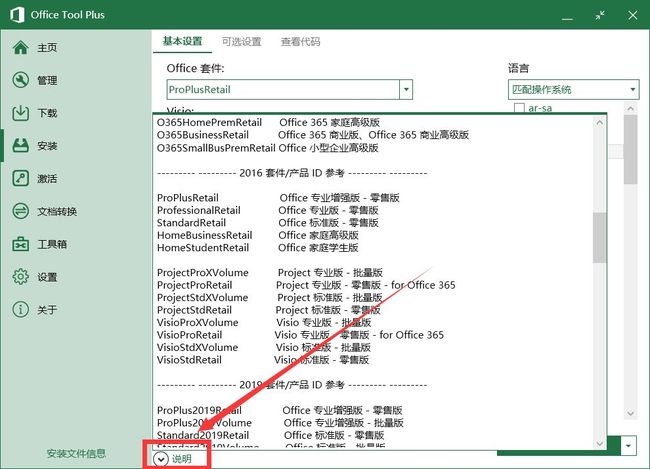The image size is (650, 469).
Task: Open the 主页 home icon
Action: pyautogui.click(x=20, y=47)
